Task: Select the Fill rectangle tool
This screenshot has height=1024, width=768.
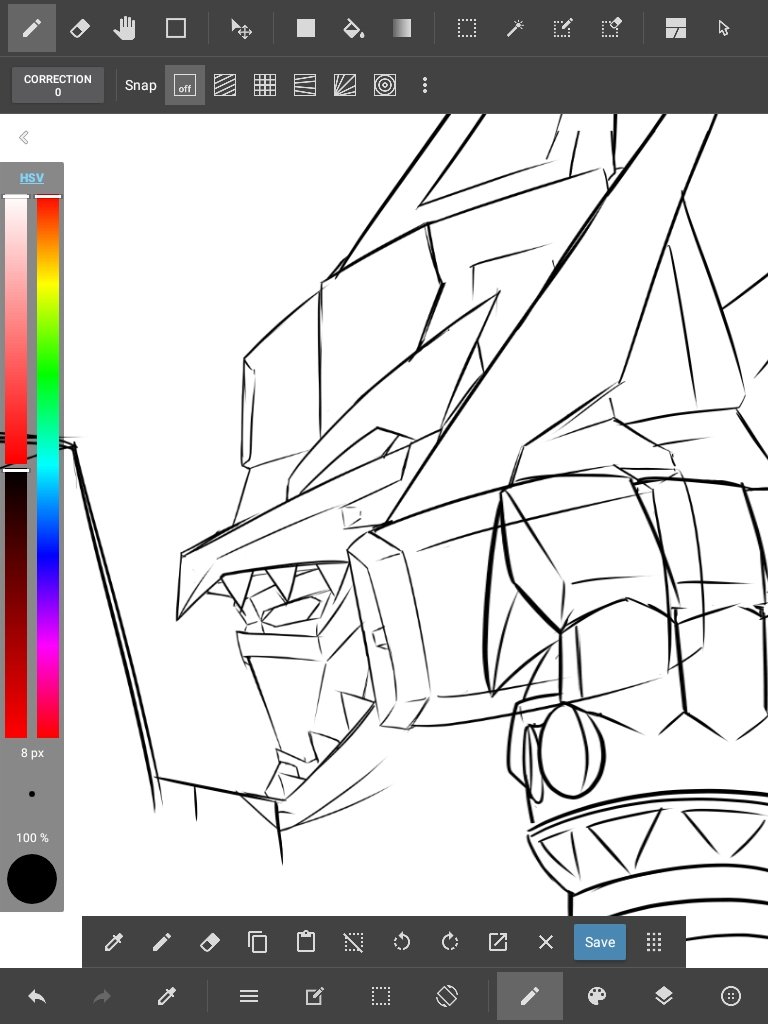Action: point(306,28)
